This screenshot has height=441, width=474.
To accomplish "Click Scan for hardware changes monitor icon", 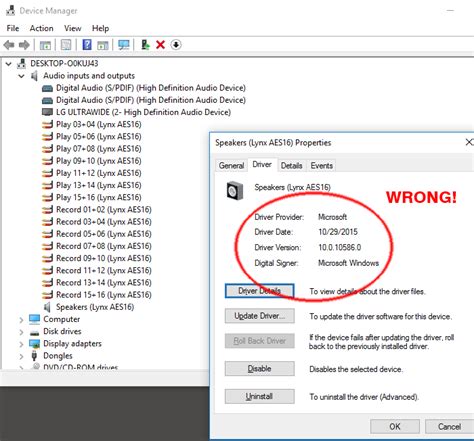I will point(124,45).
